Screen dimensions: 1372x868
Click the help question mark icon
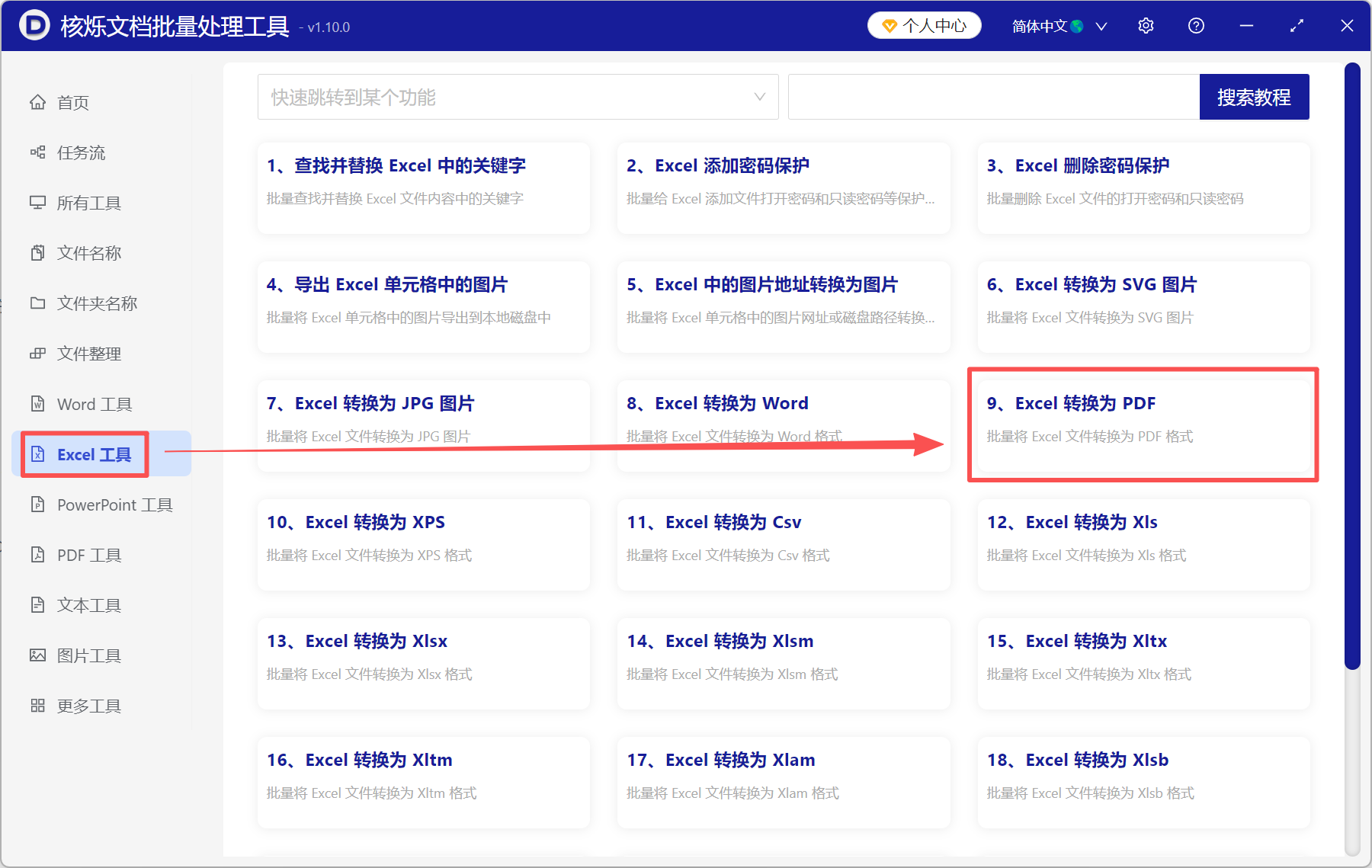(1196, 25)
